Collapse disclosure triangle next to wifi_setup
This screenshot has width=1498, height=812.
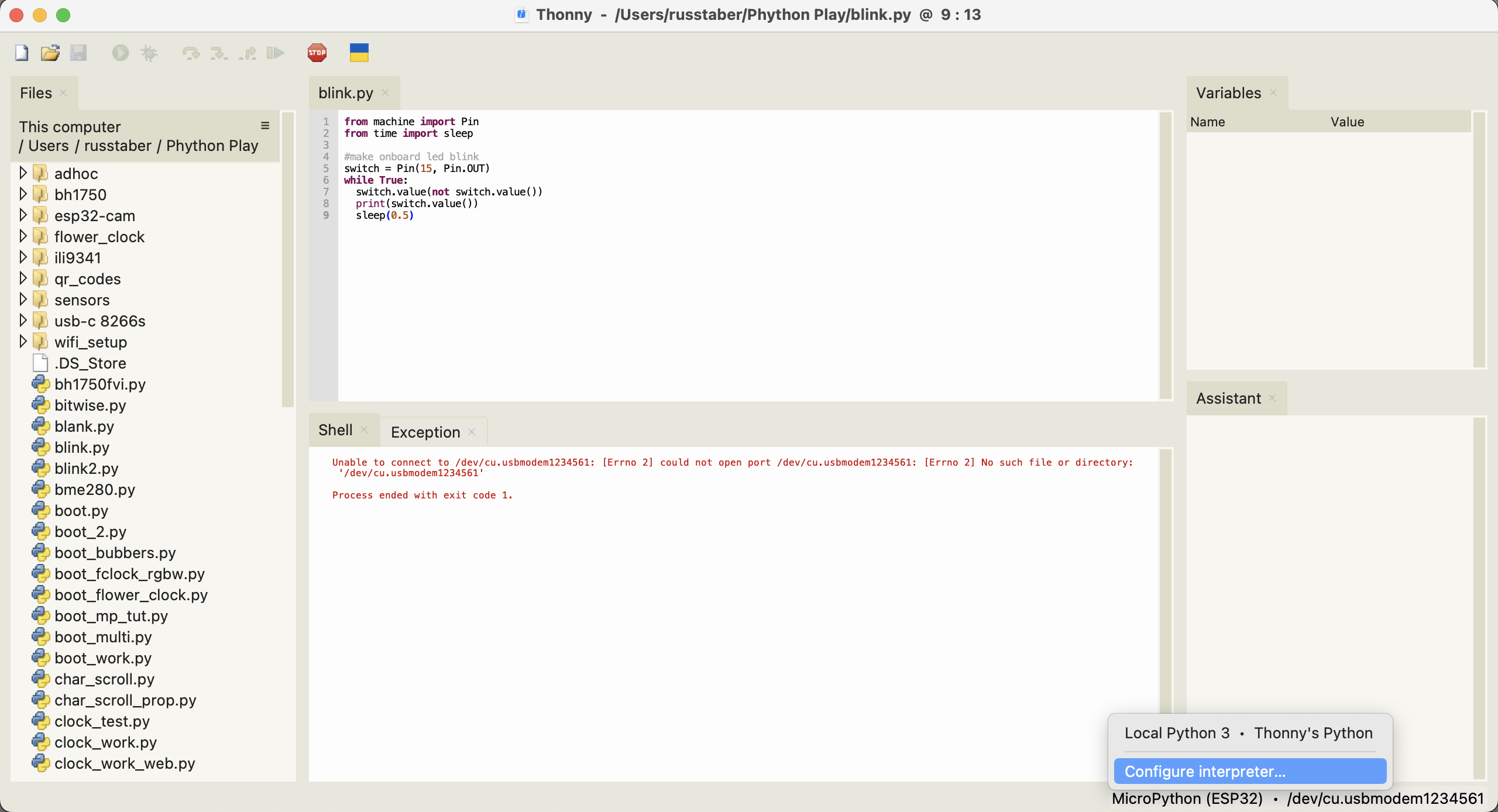(23, 341)
